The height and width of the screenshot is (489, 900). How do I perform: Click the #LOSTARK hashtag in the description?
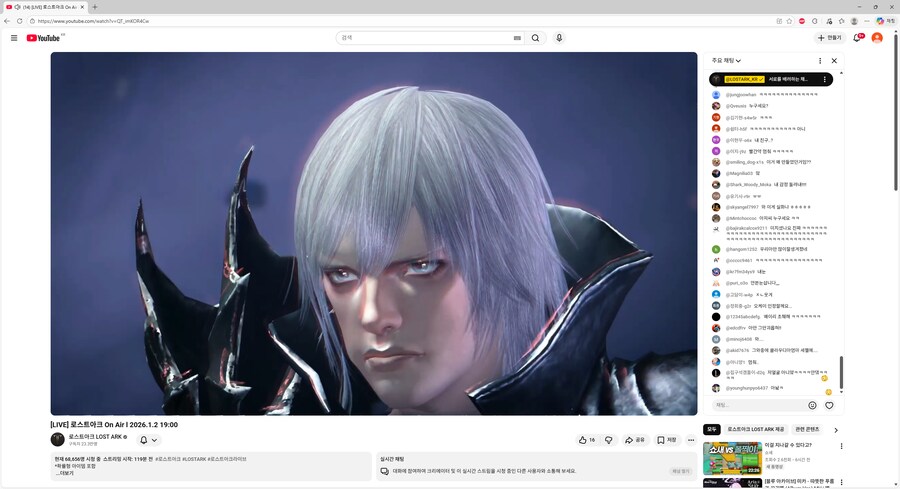tap(194, 459)
